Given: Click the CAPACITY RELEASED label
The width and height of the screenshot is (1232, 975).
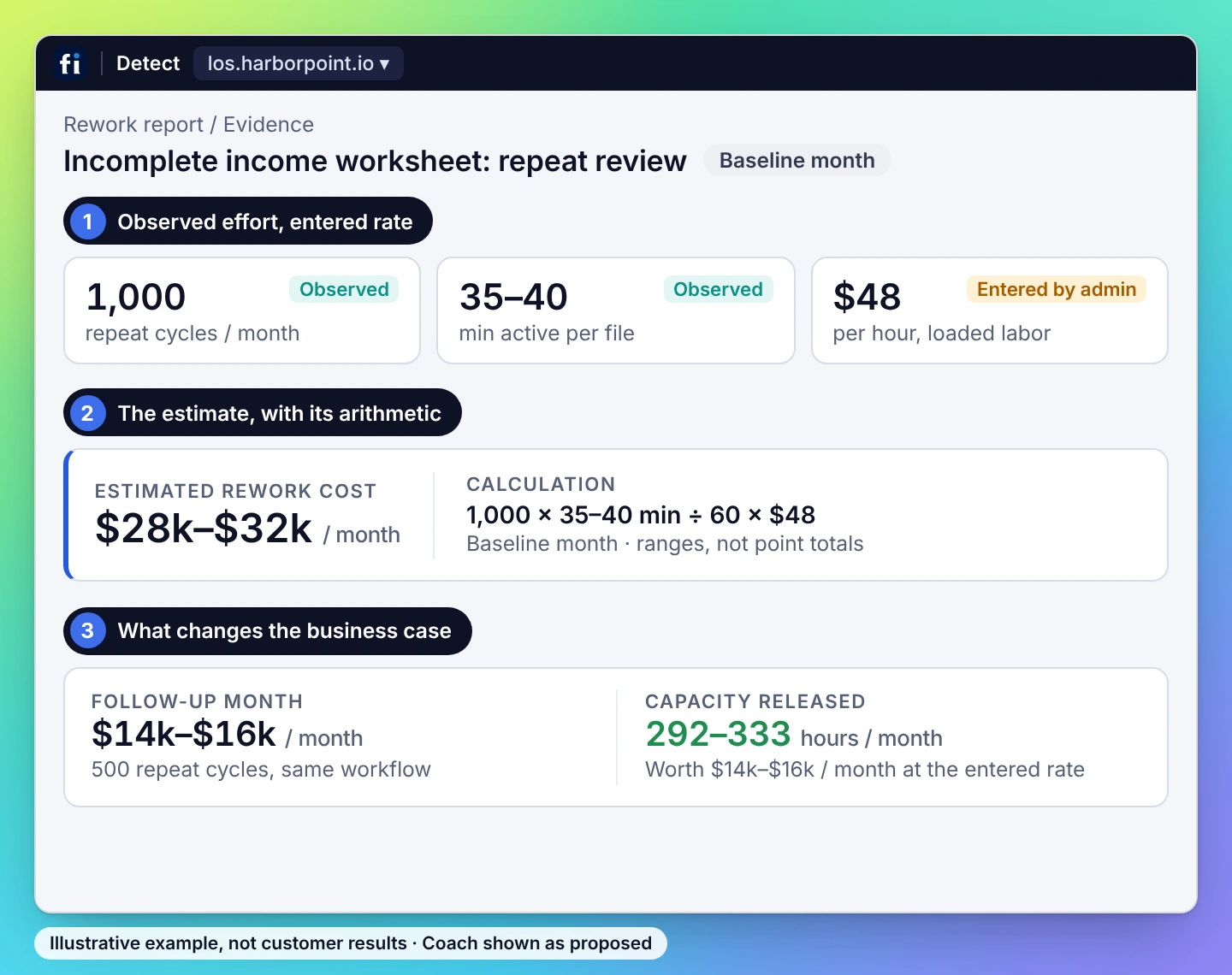Looking at the screenshot, I should pos(755,701).
